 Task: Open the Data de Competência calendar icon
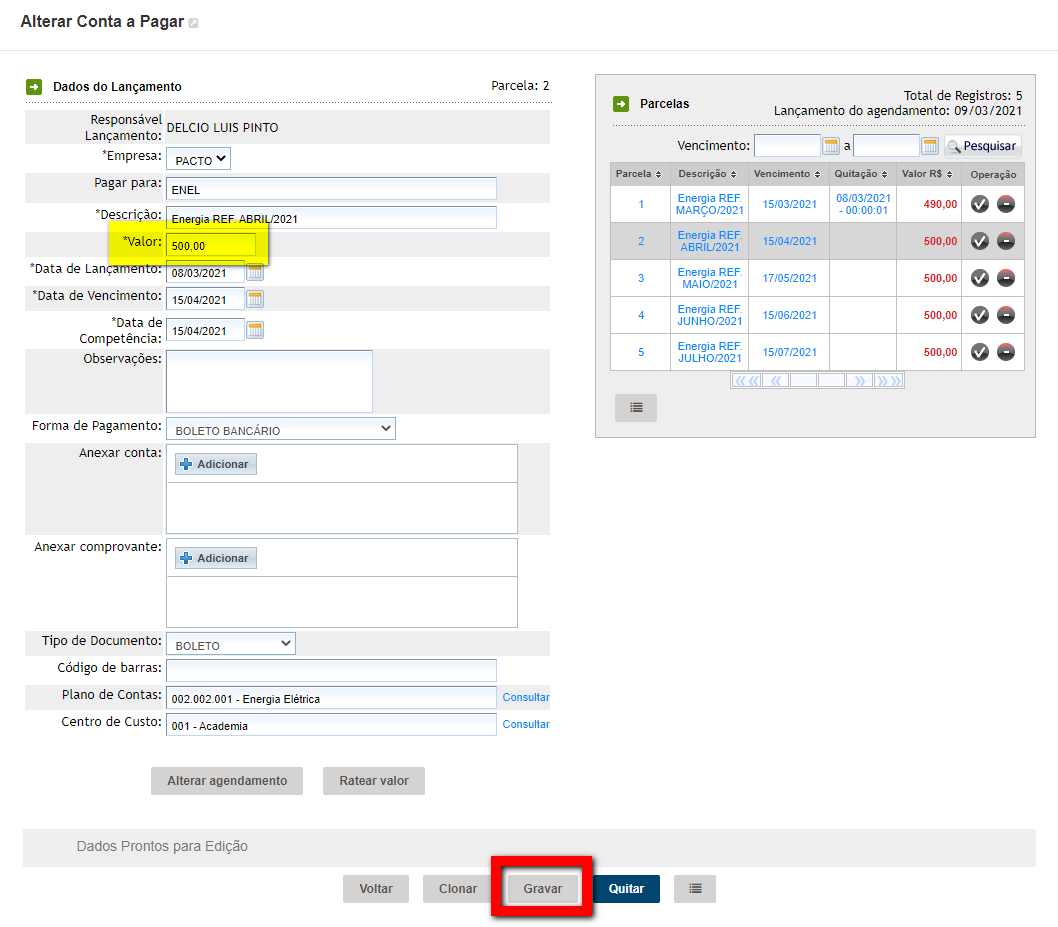click(x=255, y=330)
